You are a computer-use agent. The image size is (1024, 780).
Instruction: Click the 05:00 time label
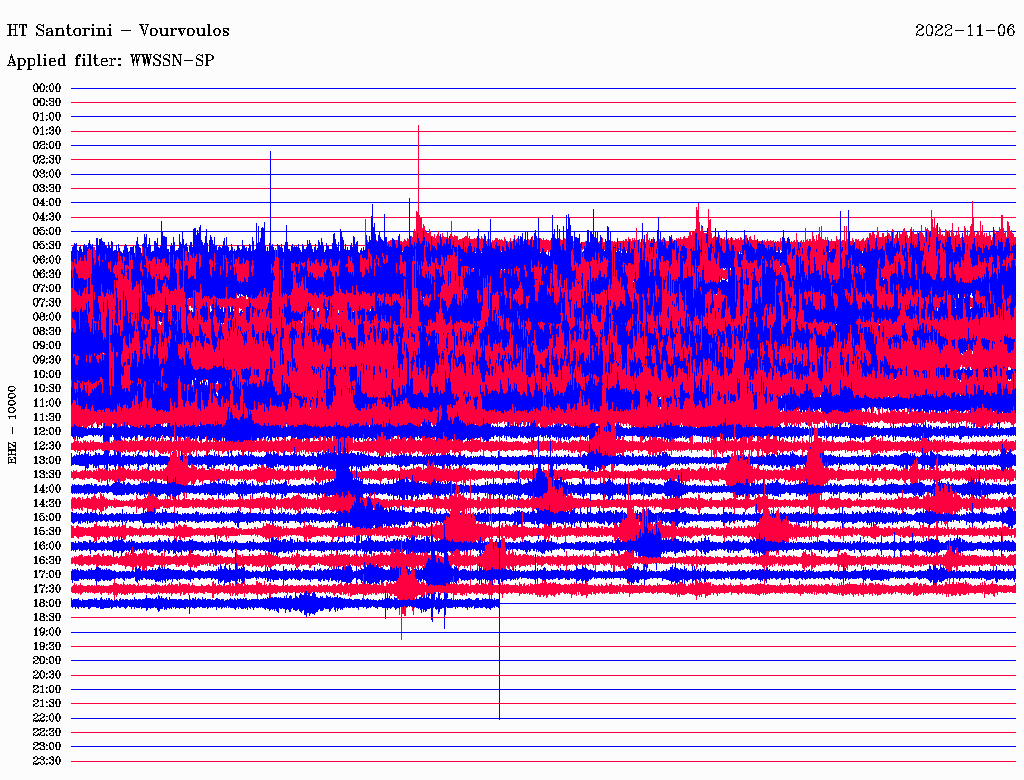[x=47, y=231]
